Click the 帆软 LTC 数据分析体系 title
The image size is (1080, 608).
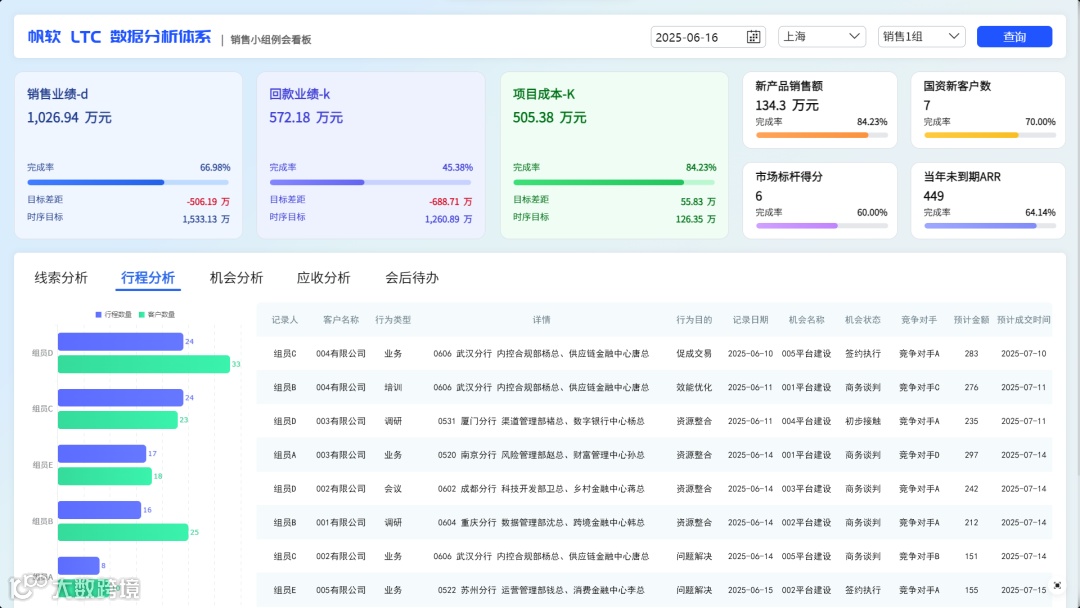pos(119,36)
